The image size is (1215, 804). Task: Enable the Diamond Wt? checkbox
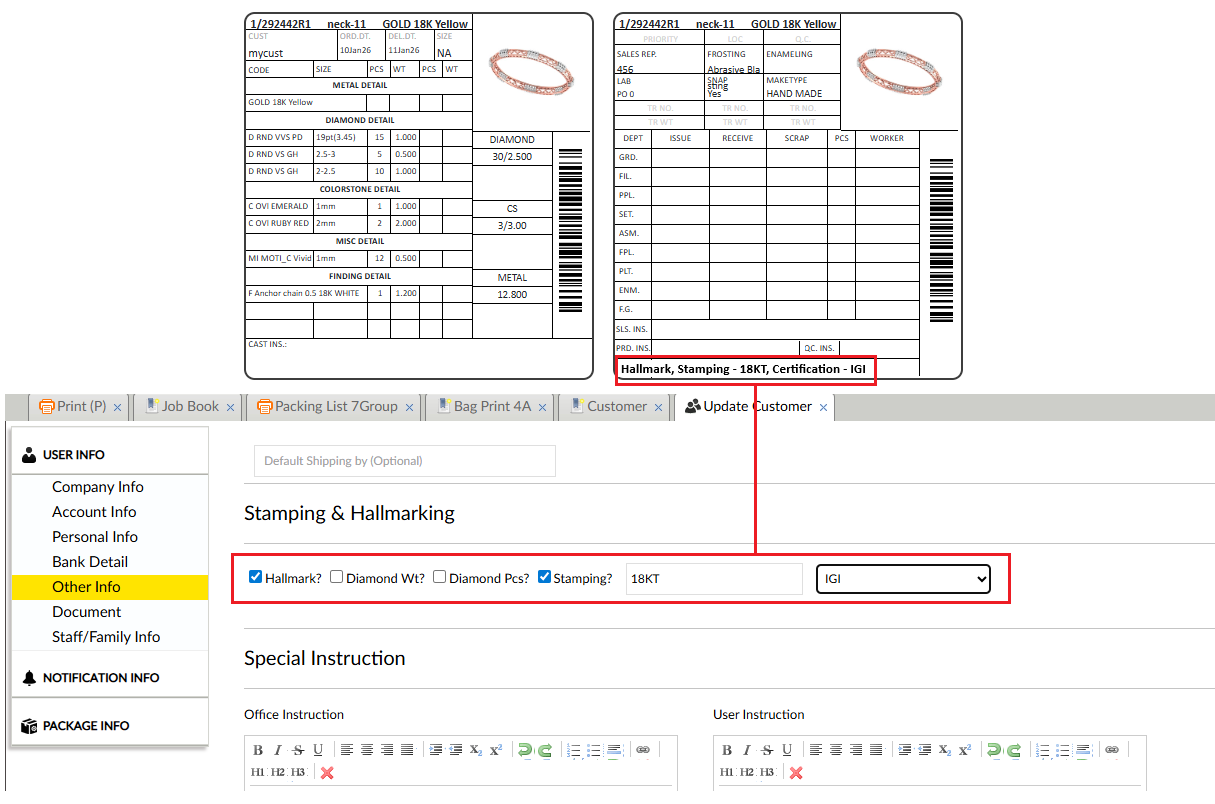pyautogui.click(x=337, y=577)
